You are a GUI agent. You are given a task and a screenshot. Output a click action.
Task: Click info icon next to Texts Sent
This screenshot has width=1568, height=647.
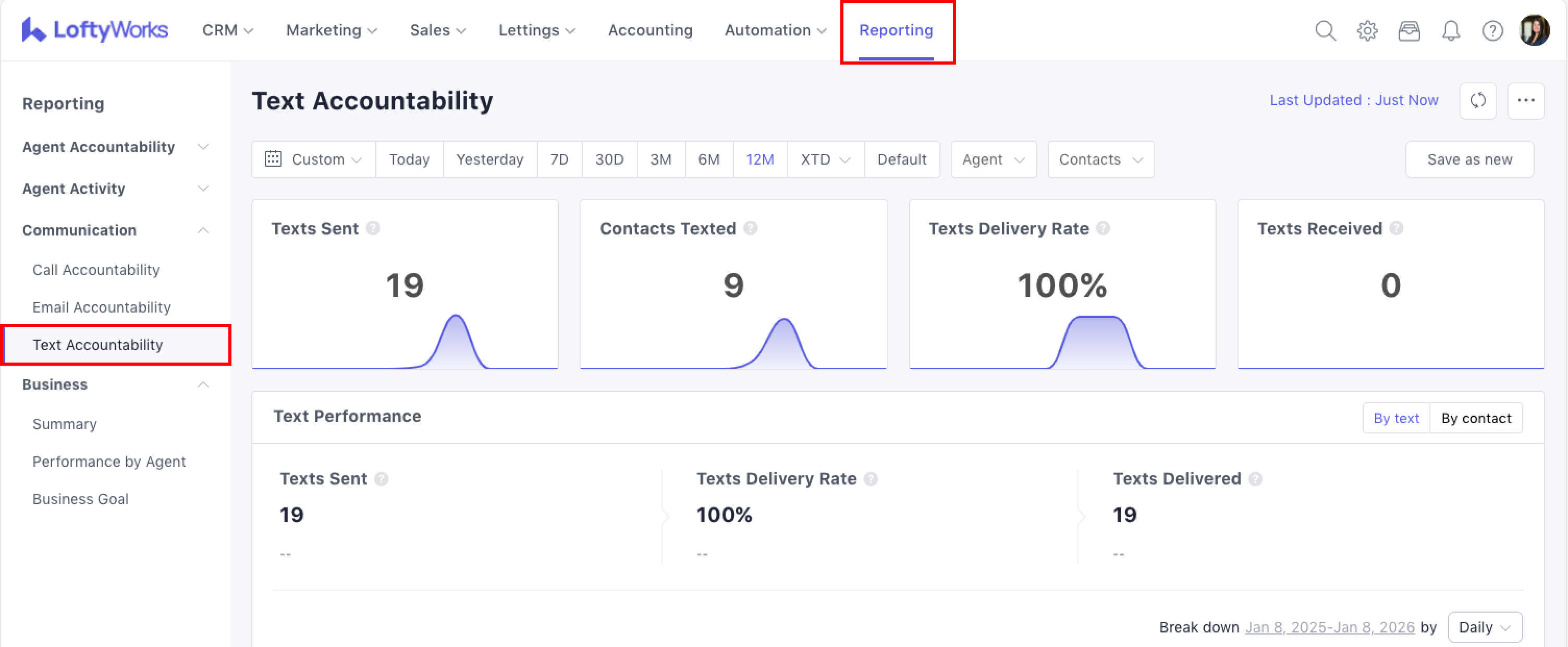(373, 228)
